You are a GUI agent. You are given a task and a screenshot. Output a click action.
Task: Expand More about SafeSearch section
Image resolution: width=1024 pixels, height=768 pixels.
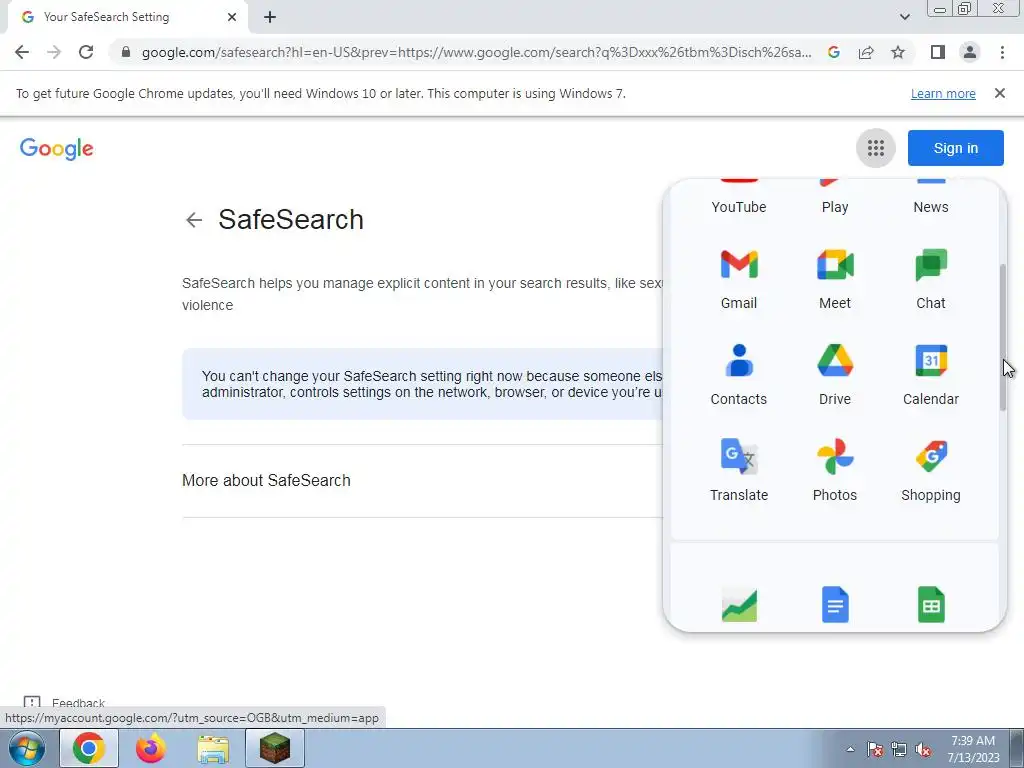point(423,481)
